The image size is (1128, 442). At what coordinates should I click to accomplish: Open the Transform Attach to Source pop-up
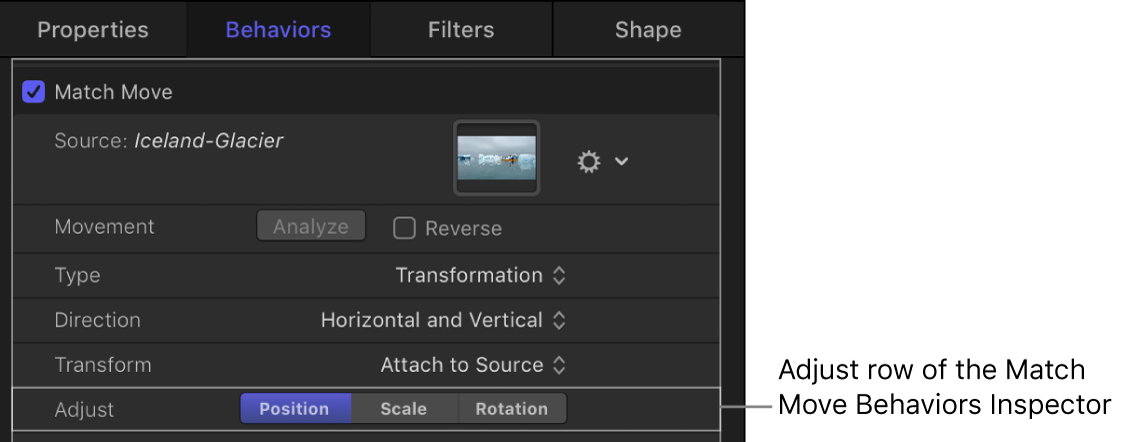point(473,366)
